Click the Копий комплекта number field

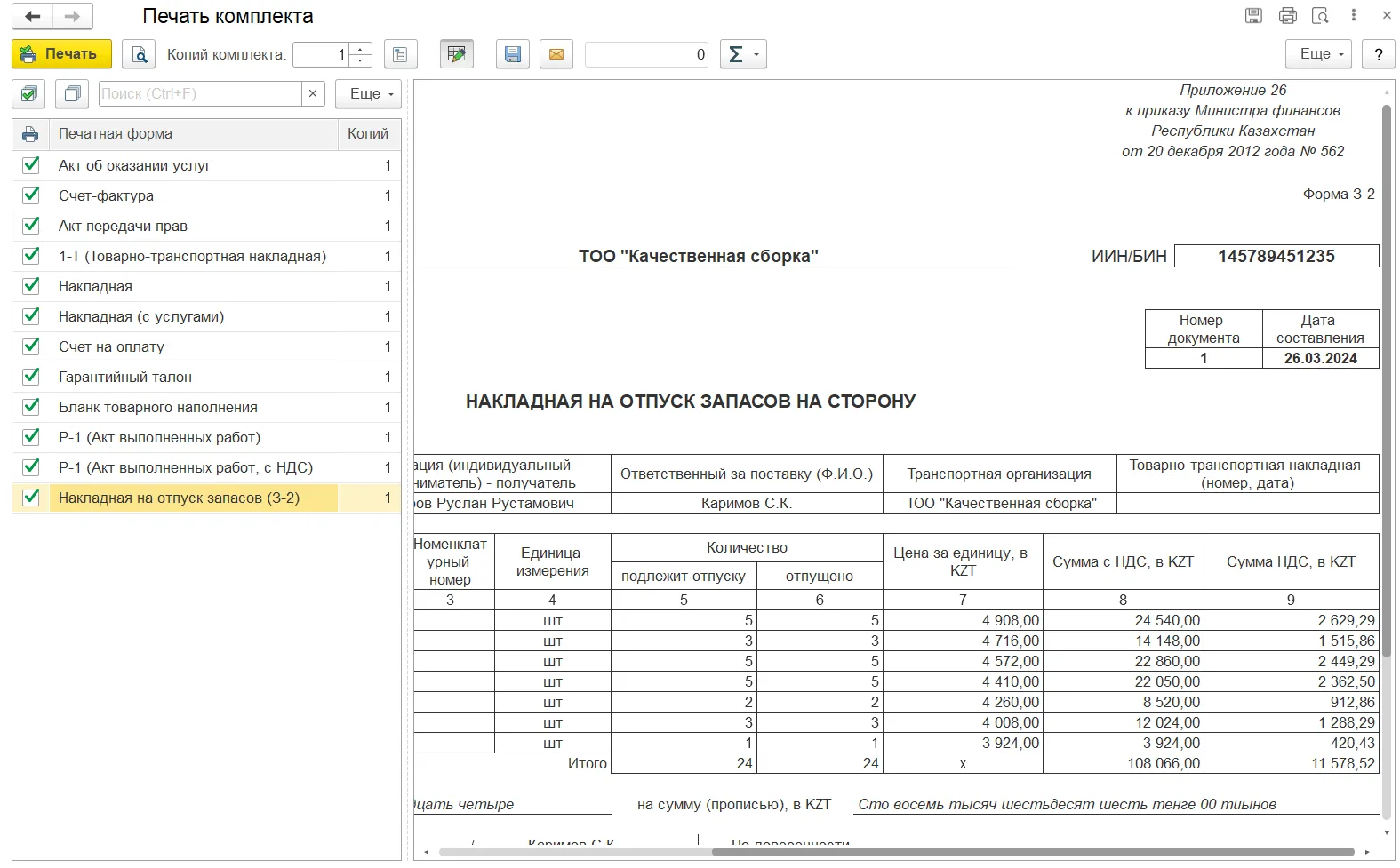(321, 54)
